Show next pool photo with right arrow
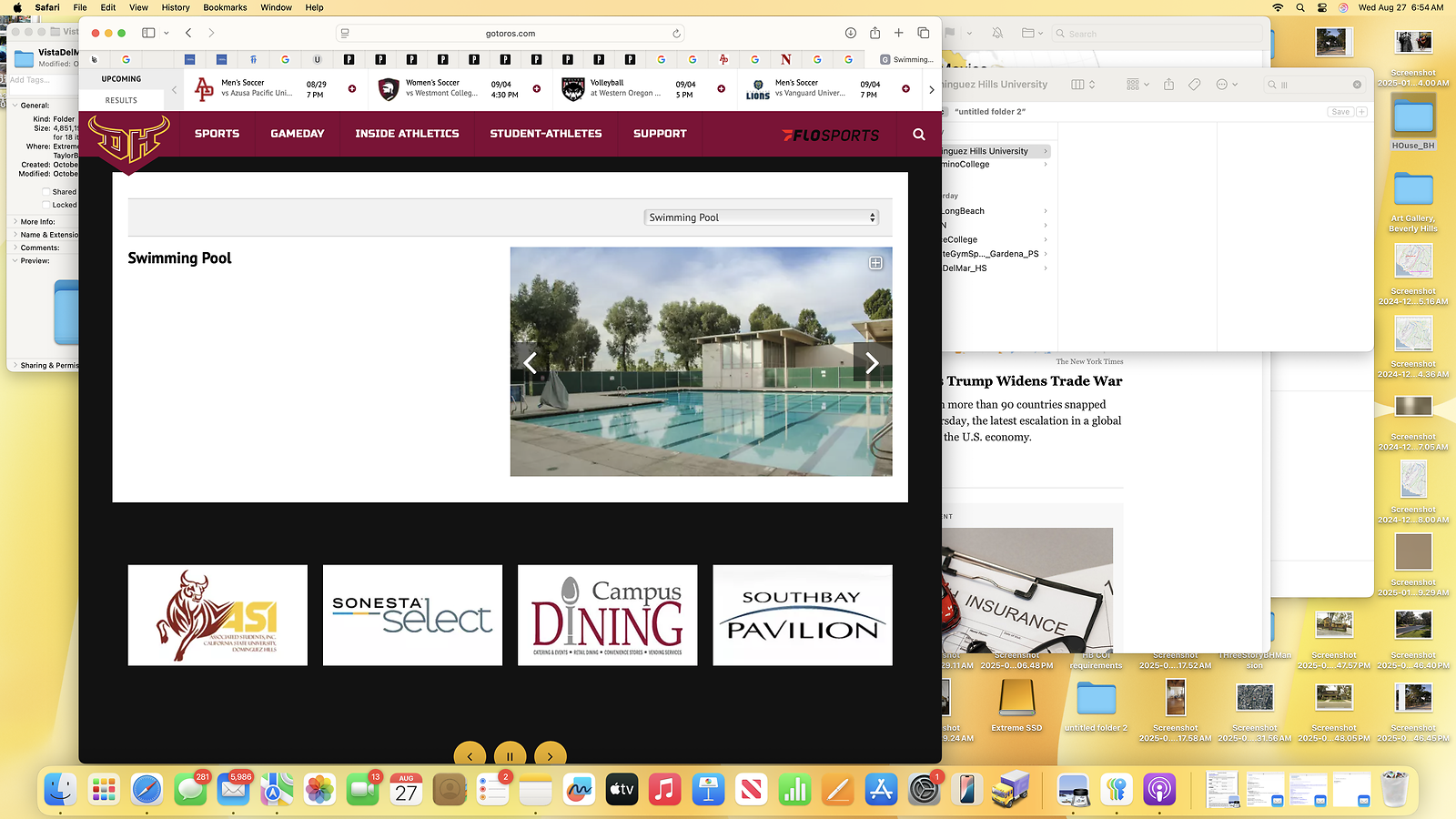 coord(872,363)
